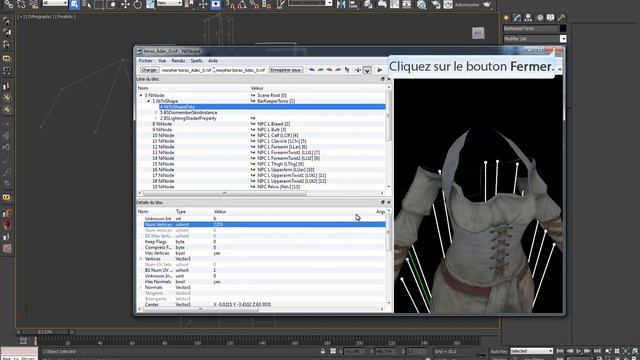Click the object color swatch next to BarKeeperTorso
640x360 pixels.
click(563, 29)
